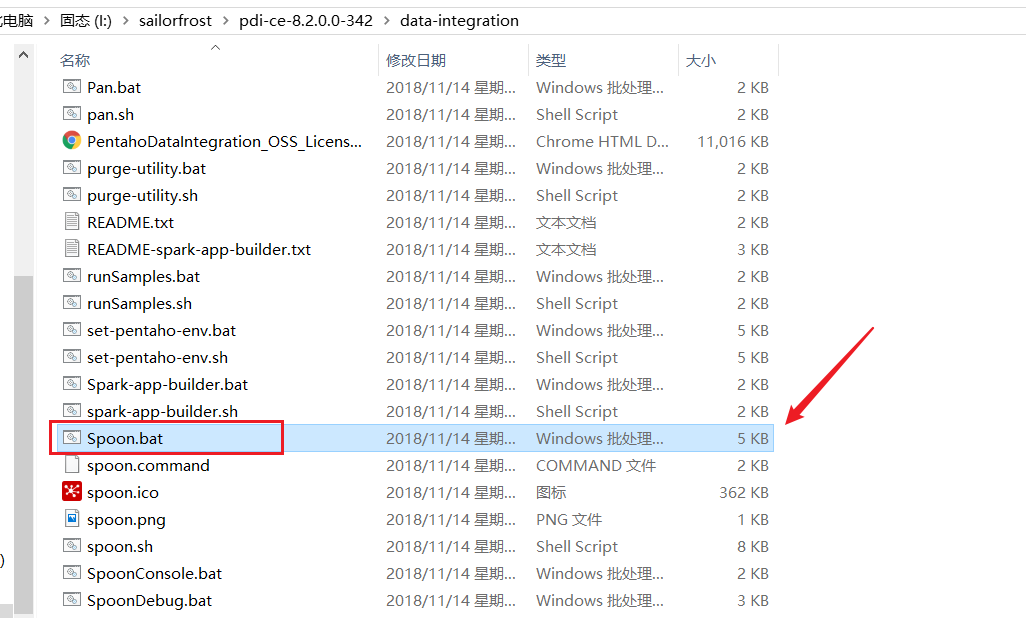Expand breadcrumb chevron after 固态 (I:)
Screen dimensions: 1026x618
pyautogui.click(x=126, y=21)
